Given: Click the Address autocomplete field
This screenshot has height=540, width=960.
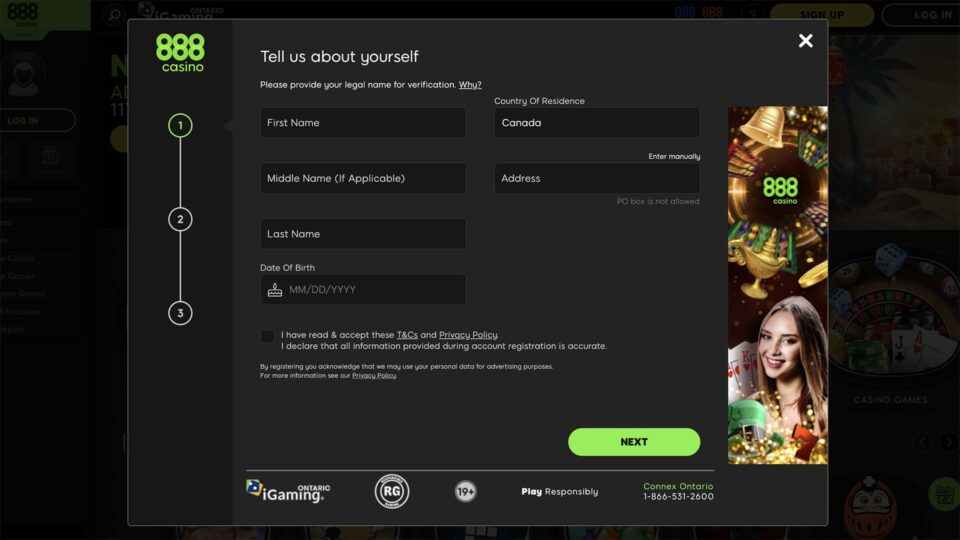Looking at the screenshot, I should pyautogui.click(x=597, y=179).
